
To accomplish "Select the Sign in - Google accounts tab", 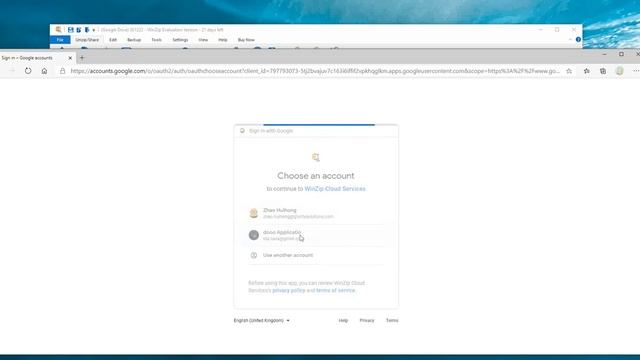I will point(36,58).
